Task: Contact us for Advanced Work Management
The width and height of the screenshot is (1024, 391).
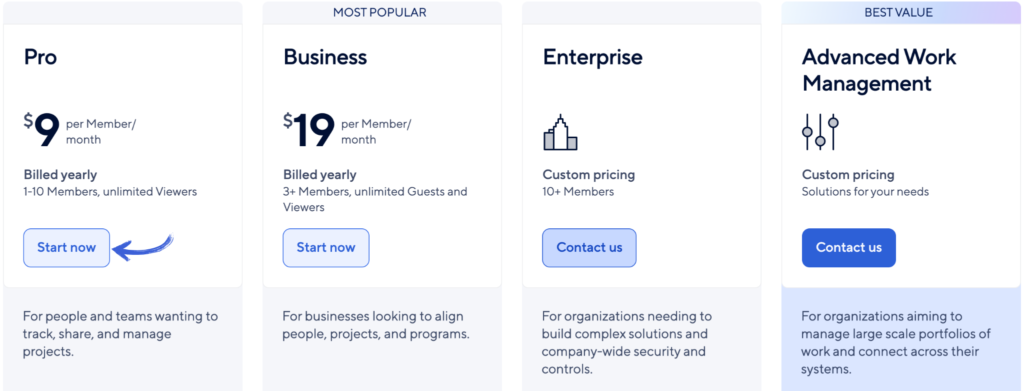Action: tap(849, 247)
